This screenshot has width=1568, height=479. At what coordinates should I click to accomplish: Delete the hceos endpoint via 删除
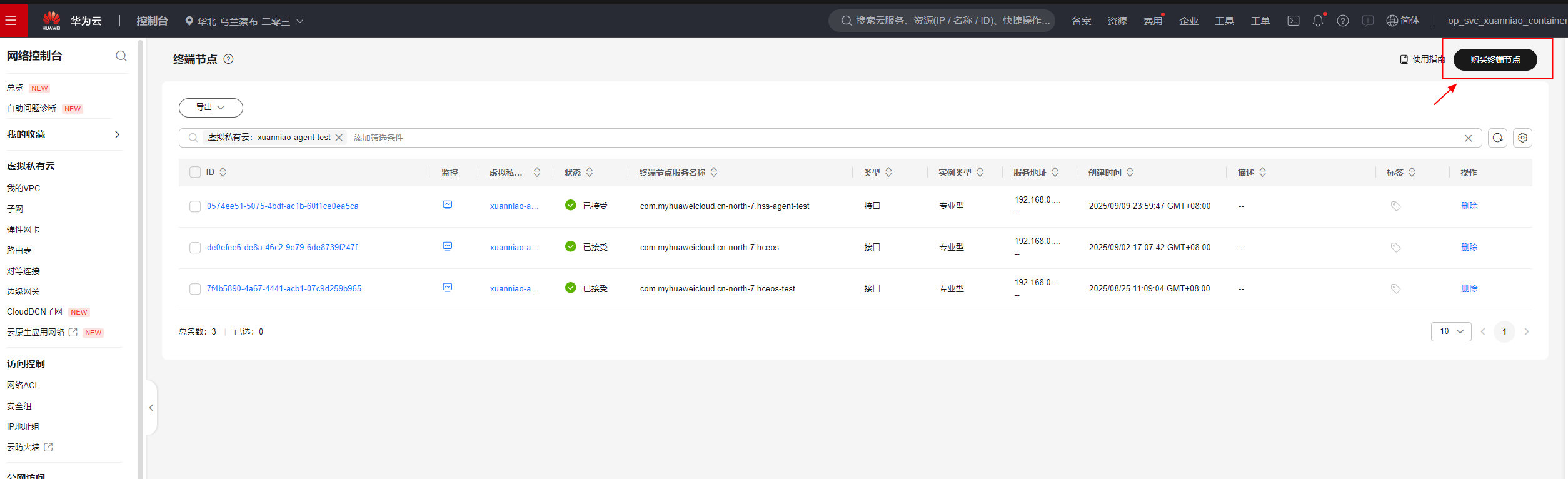coord(1469,247)
